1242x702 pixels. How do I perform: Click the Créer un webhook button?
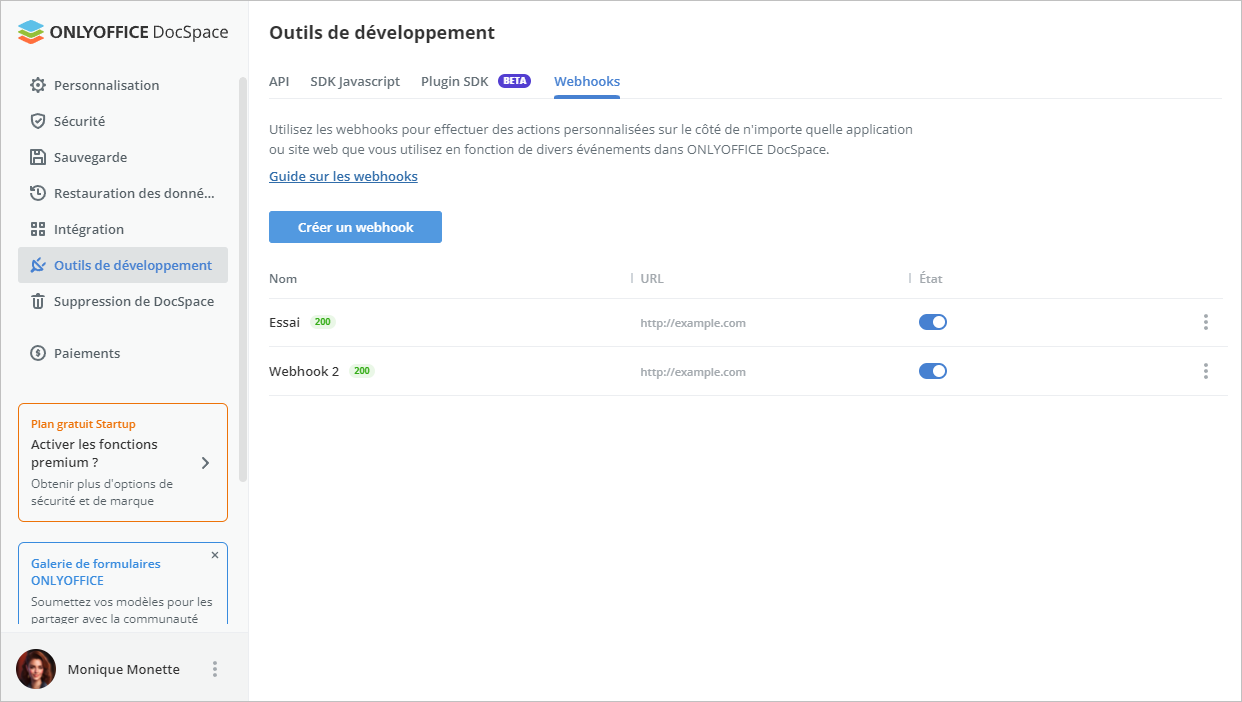pyautogui.click(x=355, y=227)
